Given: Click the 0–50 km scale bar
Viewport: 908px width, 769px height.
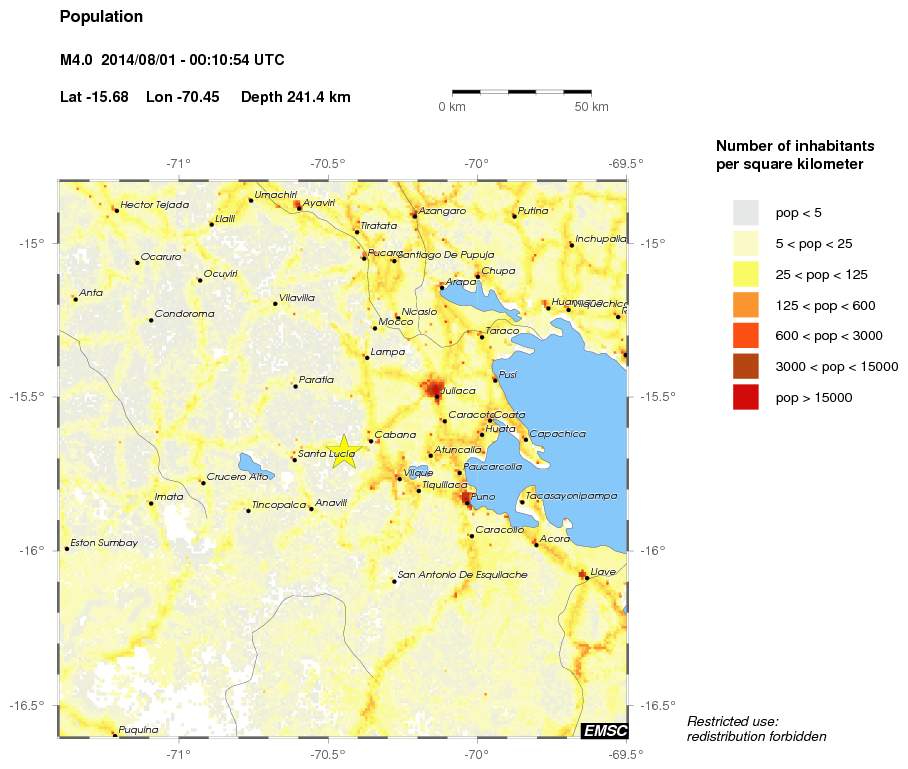Looking at the screenshot, I should pos(521,91).
